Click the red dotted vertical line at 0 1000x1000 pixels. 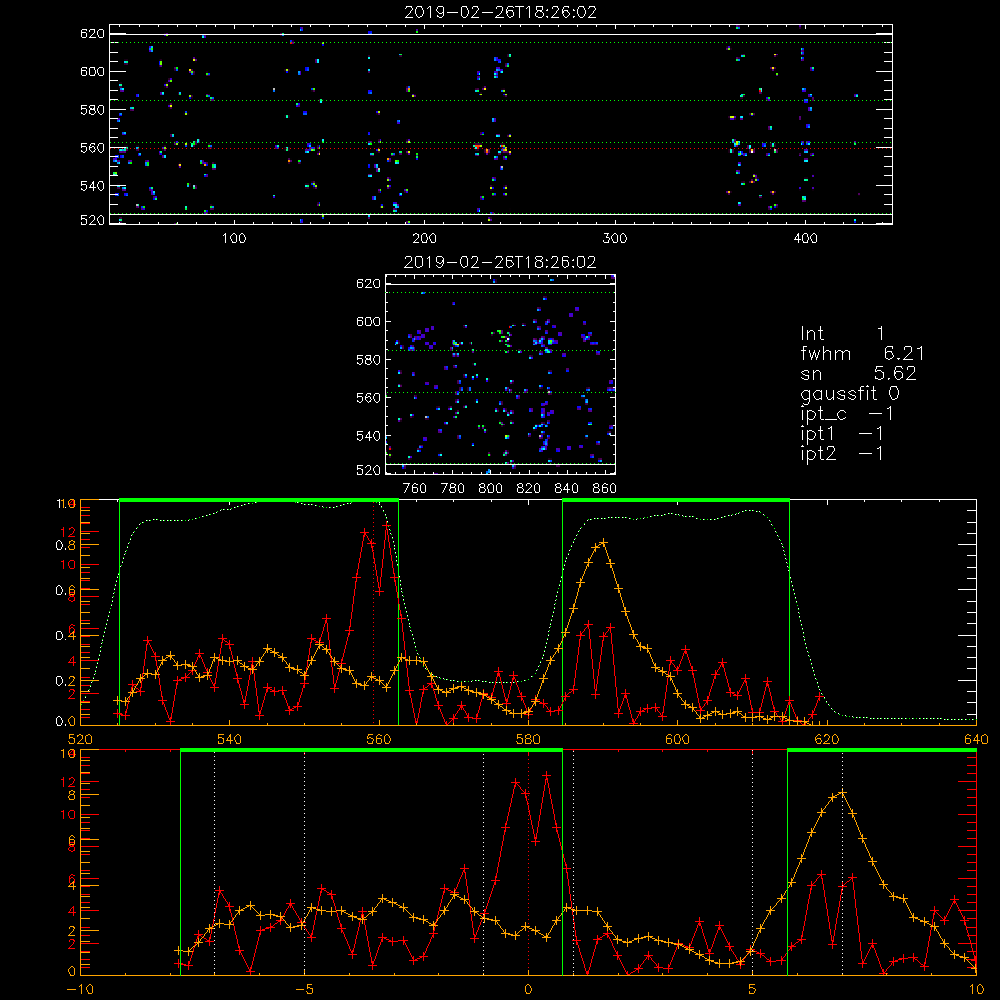[x=528, y=863]
